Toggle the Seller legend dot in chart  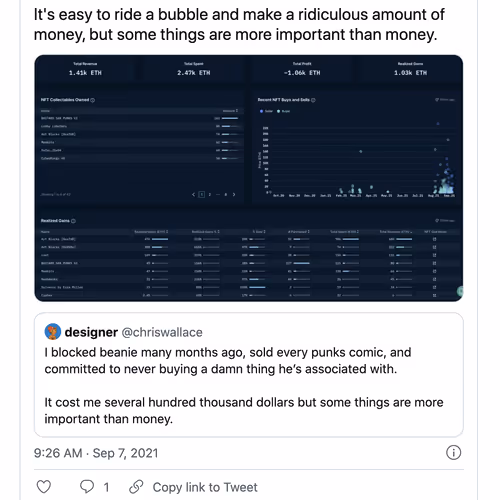262,111
